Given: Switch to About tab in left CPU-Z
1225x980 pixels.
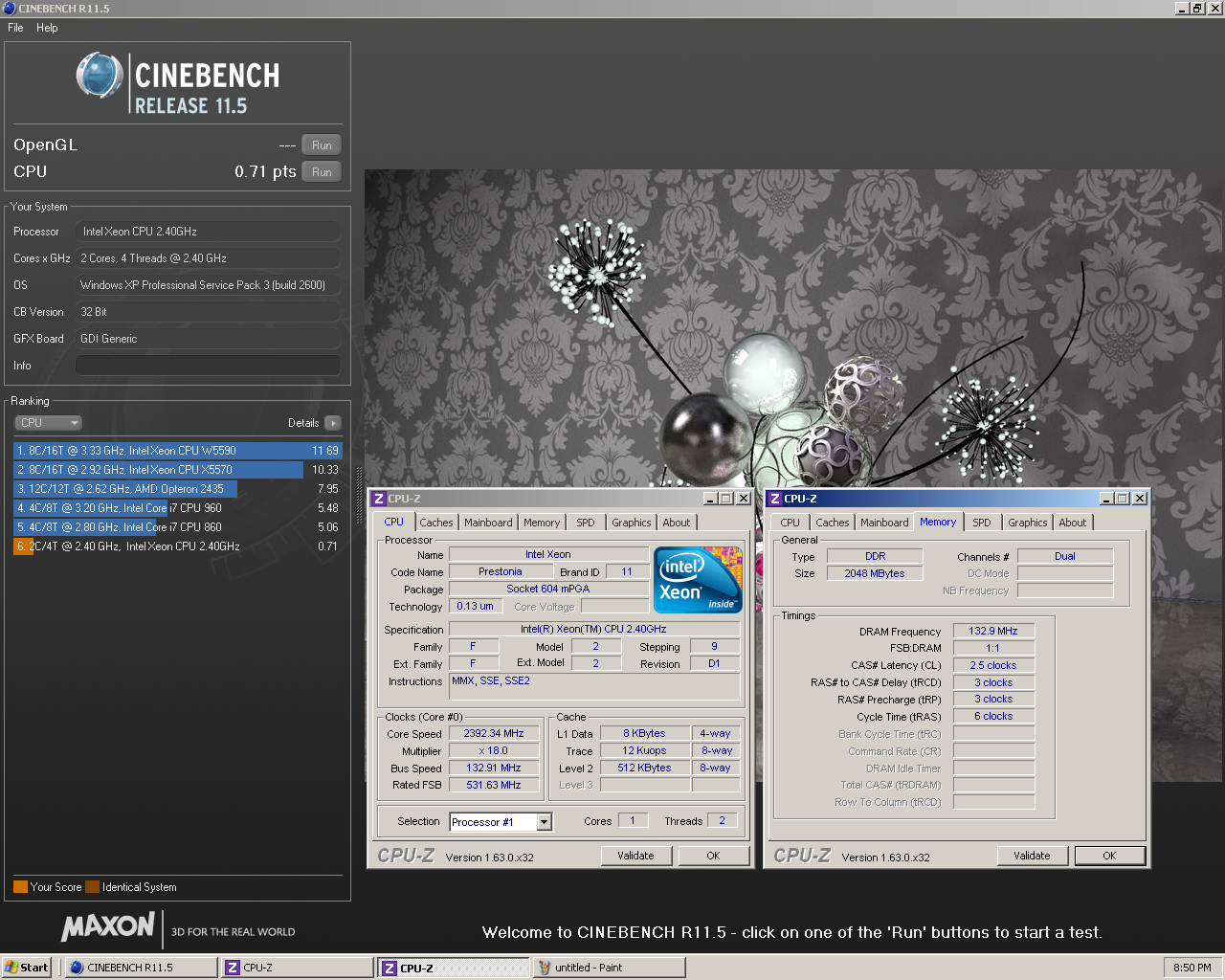Looking at the screenshot, I should pyautogui.click(x=677, y=523).
